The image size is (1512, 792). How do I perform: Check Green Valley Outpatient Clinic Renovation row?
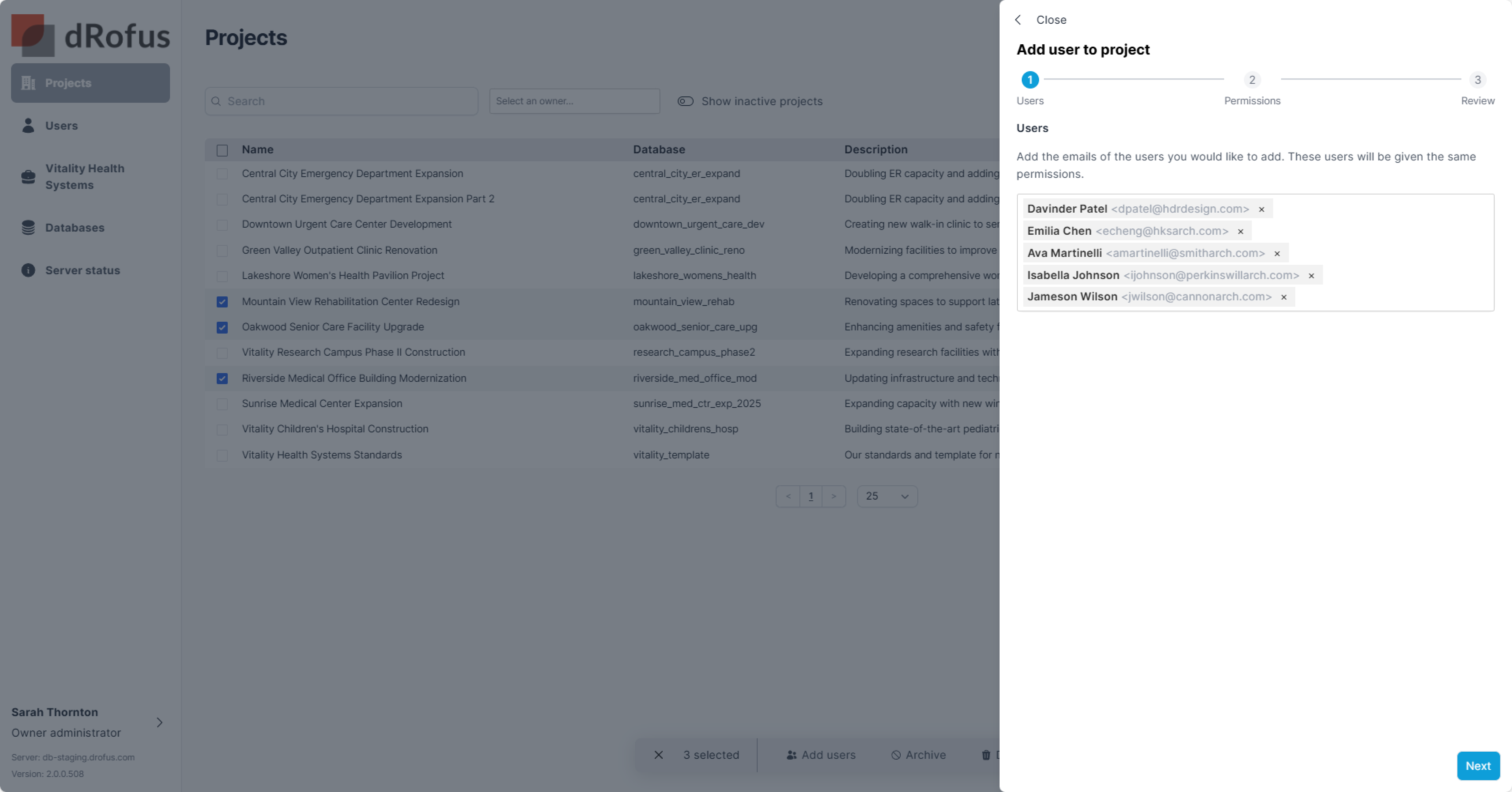coord(222,251)
